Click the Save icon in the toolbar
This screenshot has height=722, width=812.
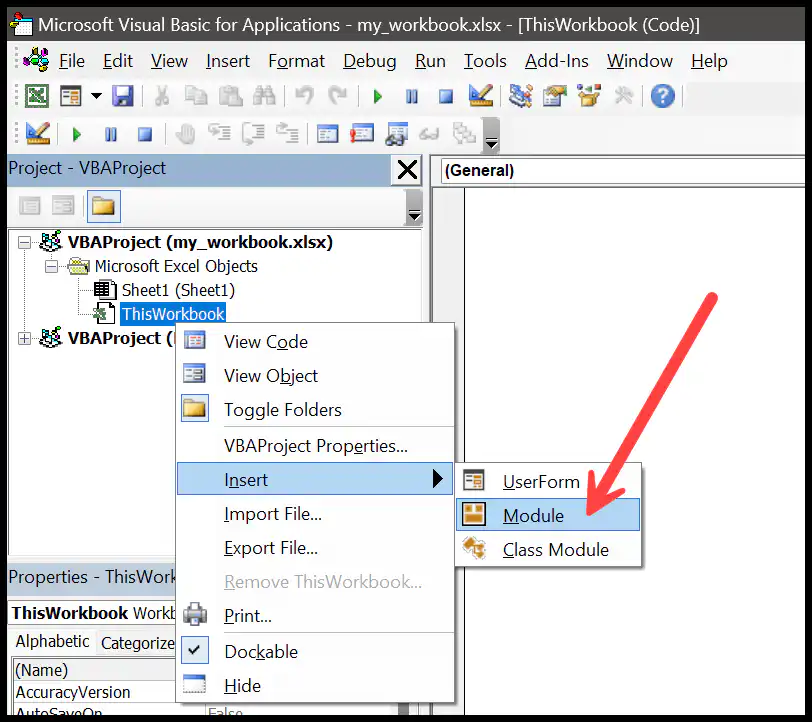point(123,96)
